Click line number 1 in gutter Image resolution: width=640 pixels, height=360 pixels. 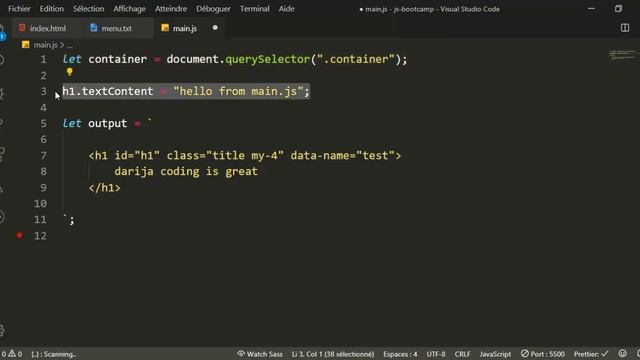pyautogui.click(x=43, y=60)
